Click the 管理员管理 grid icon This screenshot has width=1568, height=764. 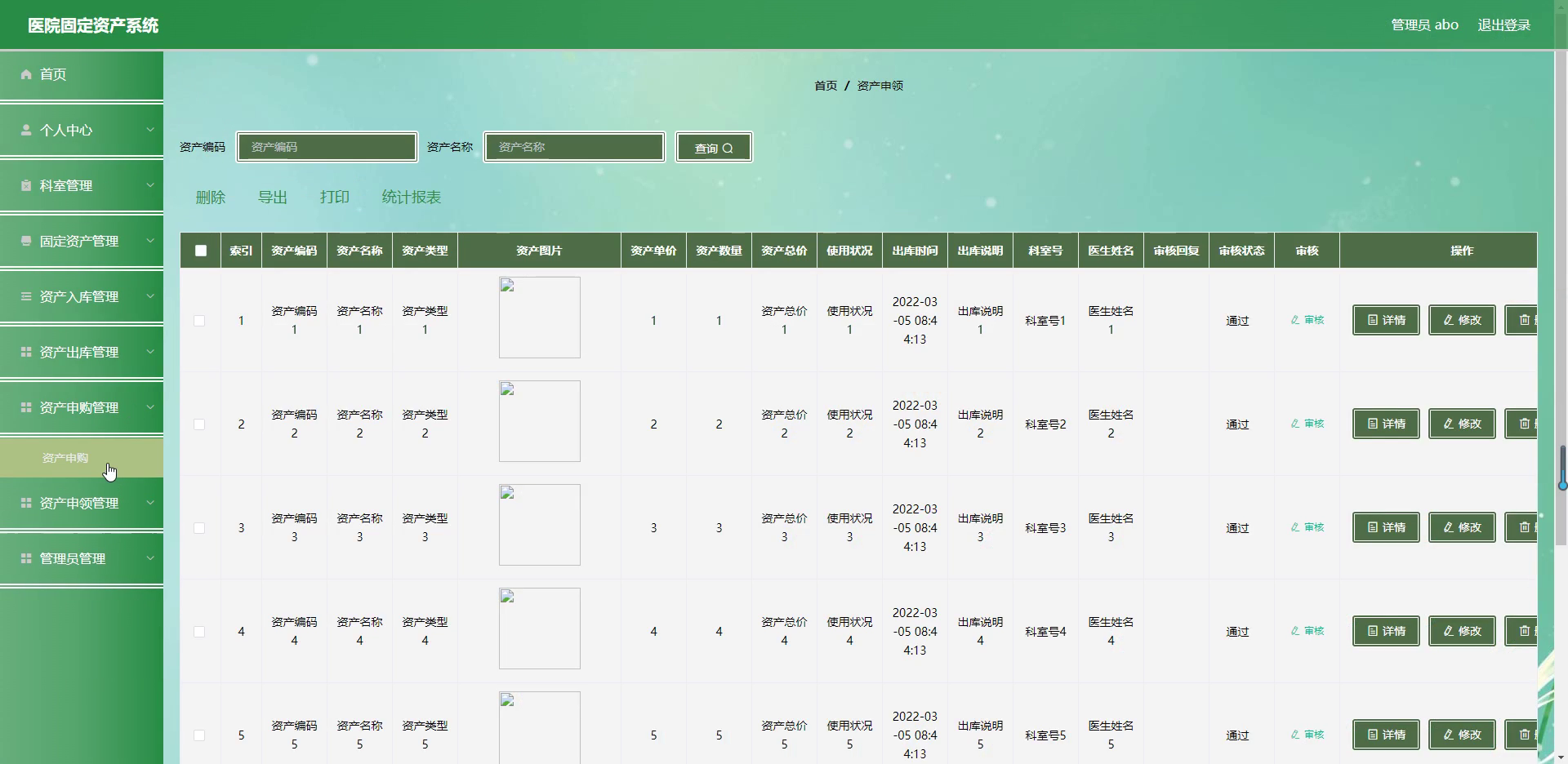[26, 558]
